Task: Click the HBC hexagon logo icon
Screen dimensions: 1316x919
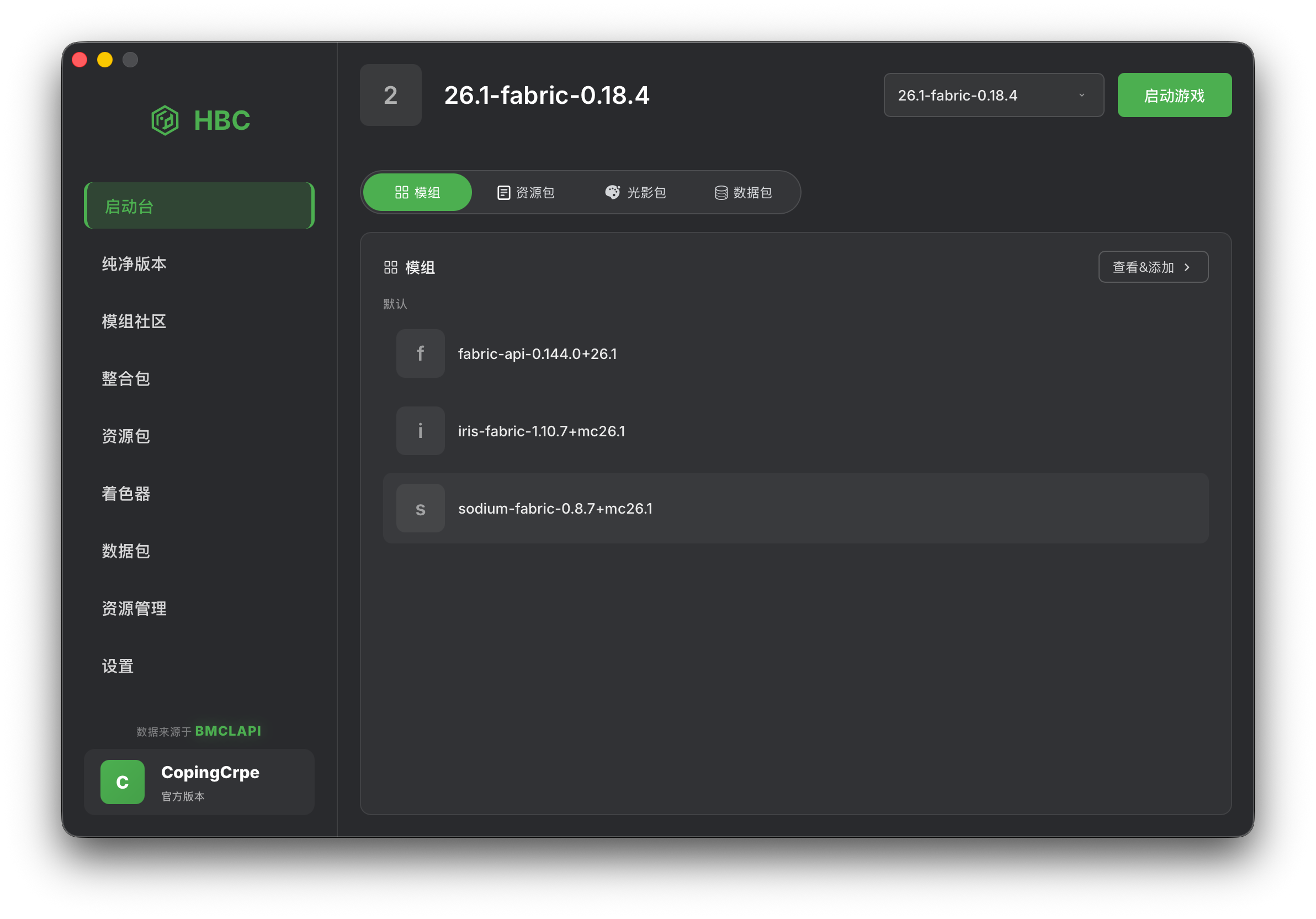Action: coord(164,120)
